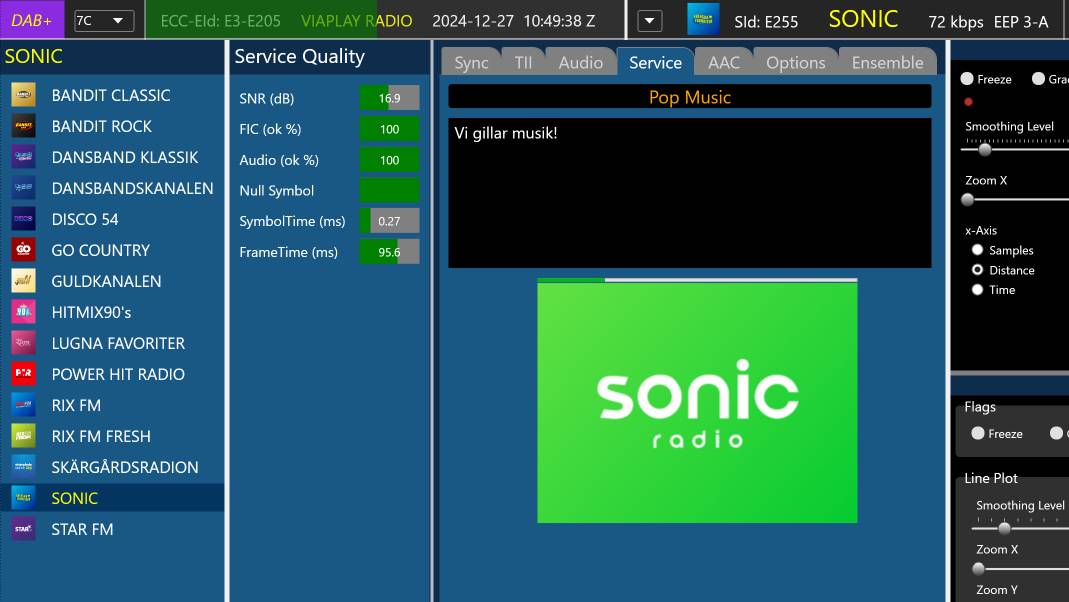The height and width of the screenshot is (602, 1069).
Task: Tune to SKÄRGÅRDSRADION station
Action: (x=125, y=467)
